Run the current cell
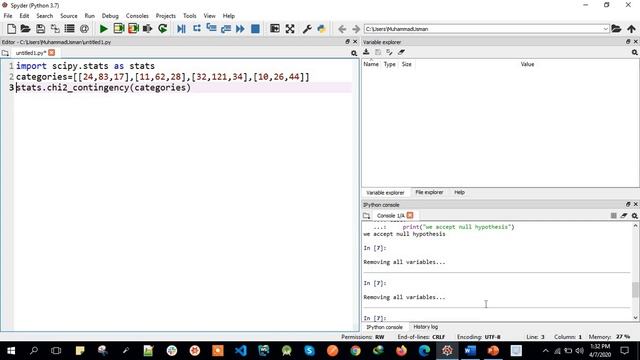This screenshot has height=360, width=640. point(119,29)
